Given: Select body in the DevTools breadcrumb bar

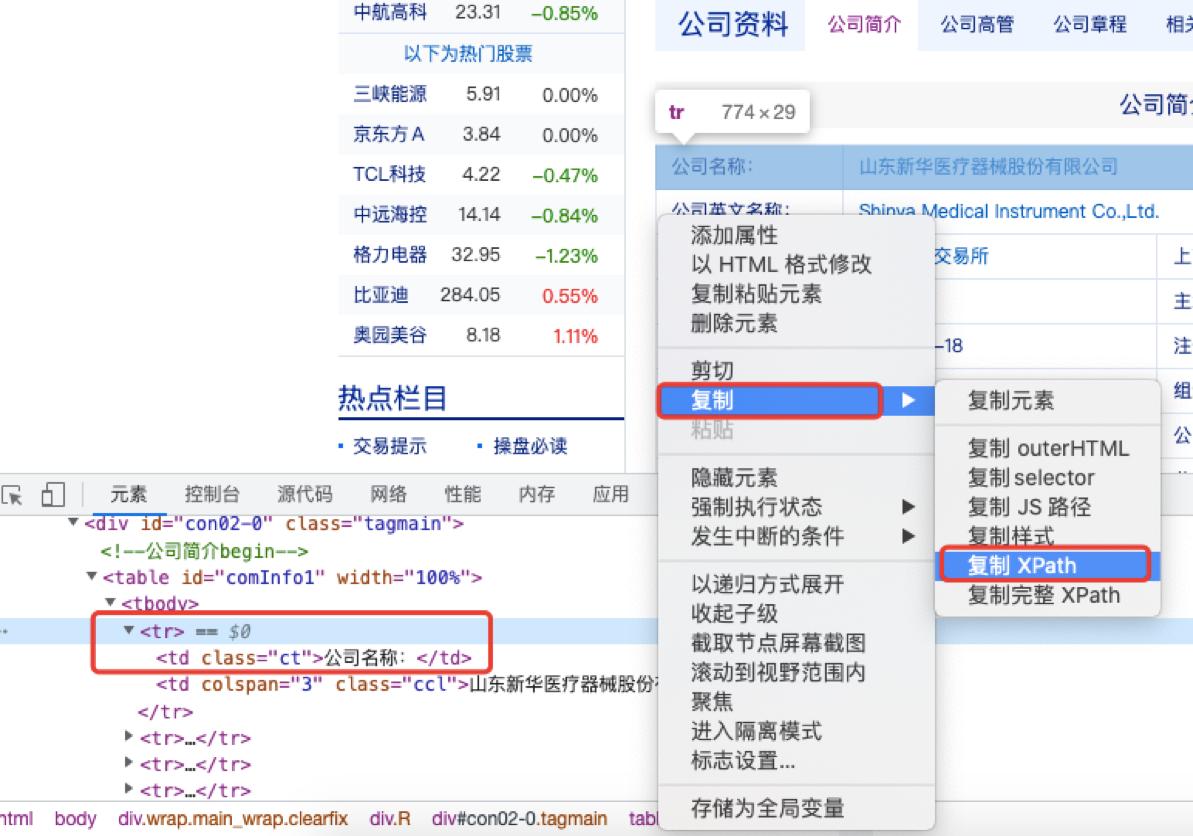Looking at the screenshot, I should 75,818.
